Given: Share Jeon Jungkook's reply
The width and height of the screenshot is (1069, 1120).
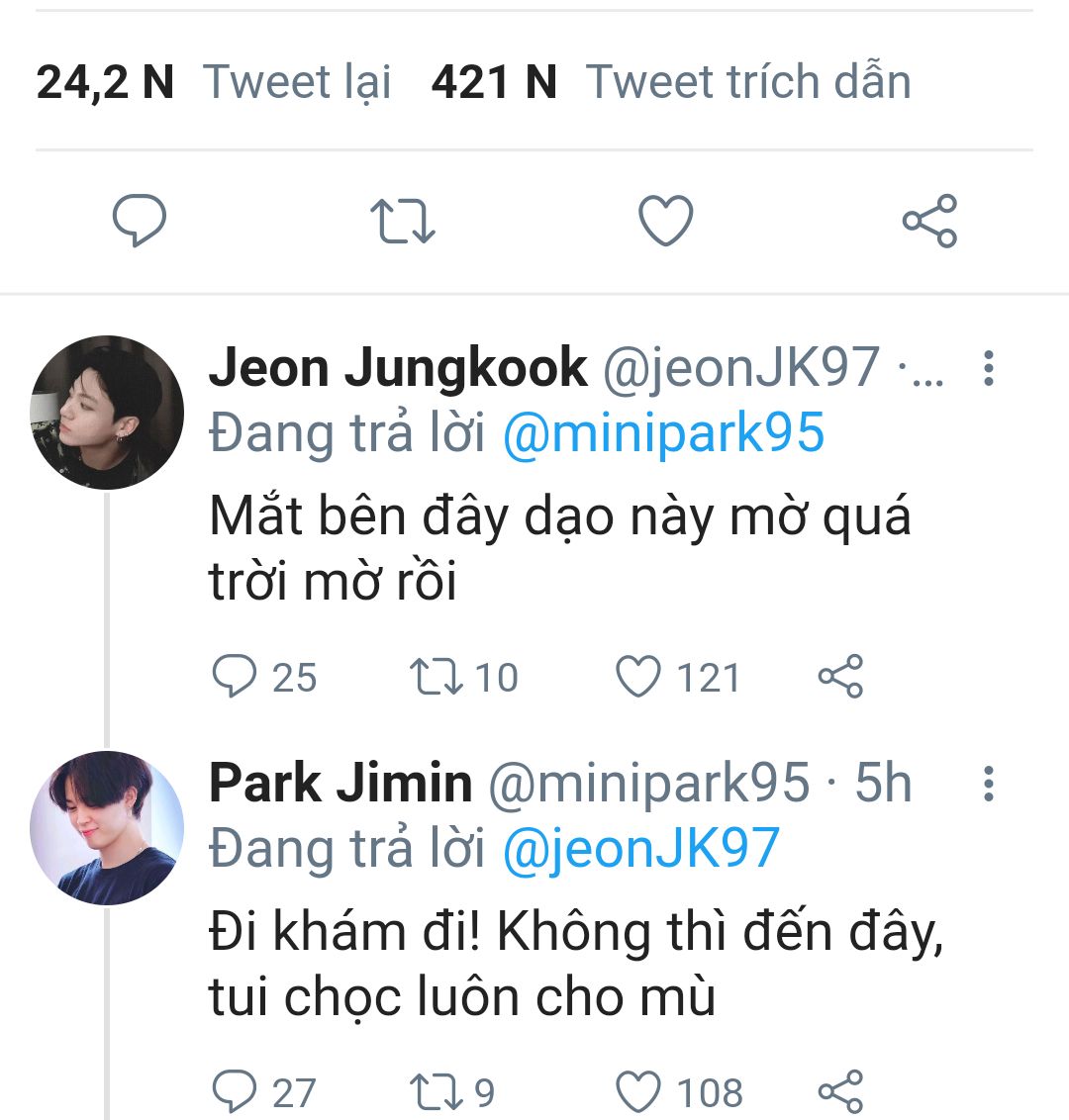Looking at the screenshot, I should 840,678.
